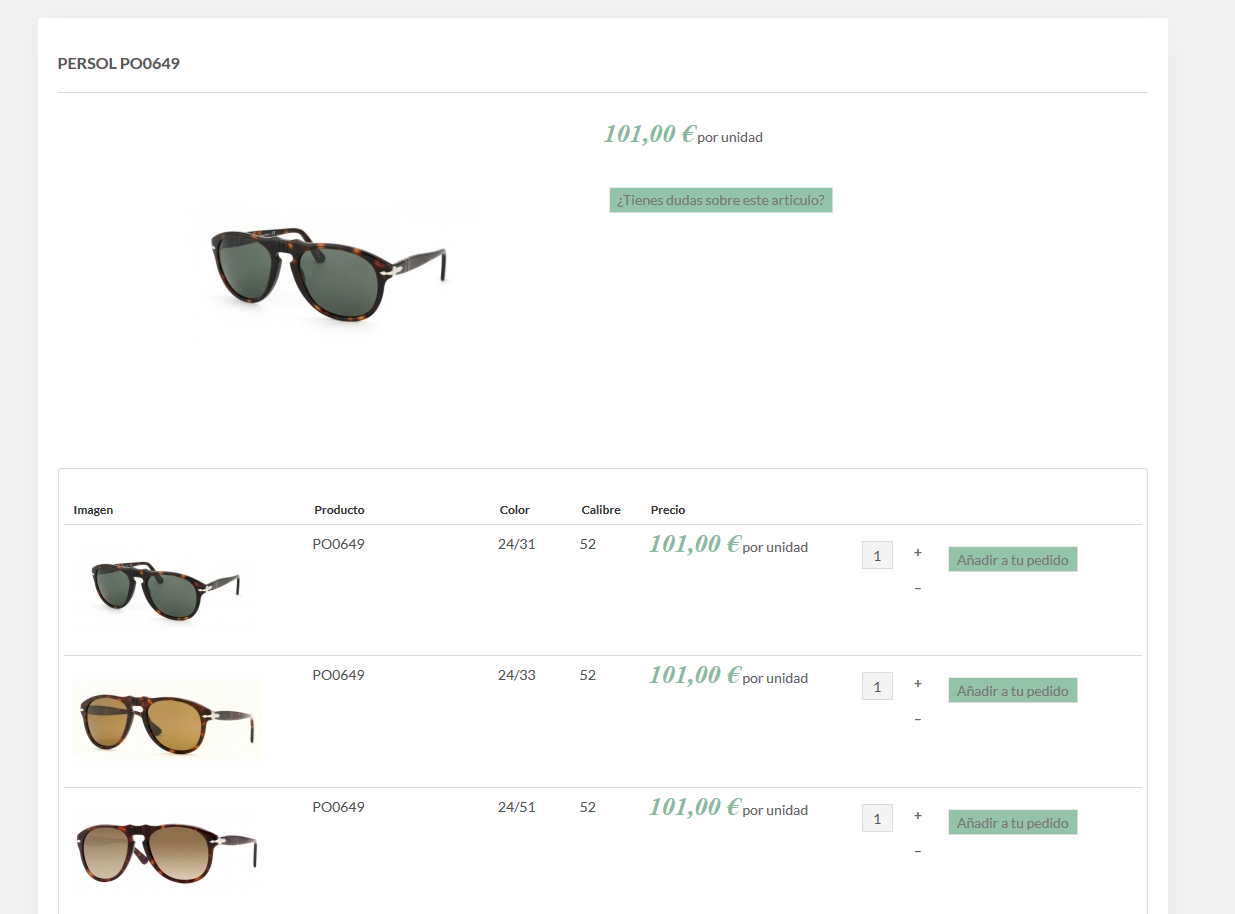Click the "Calibre" column header

coord(601,510)
